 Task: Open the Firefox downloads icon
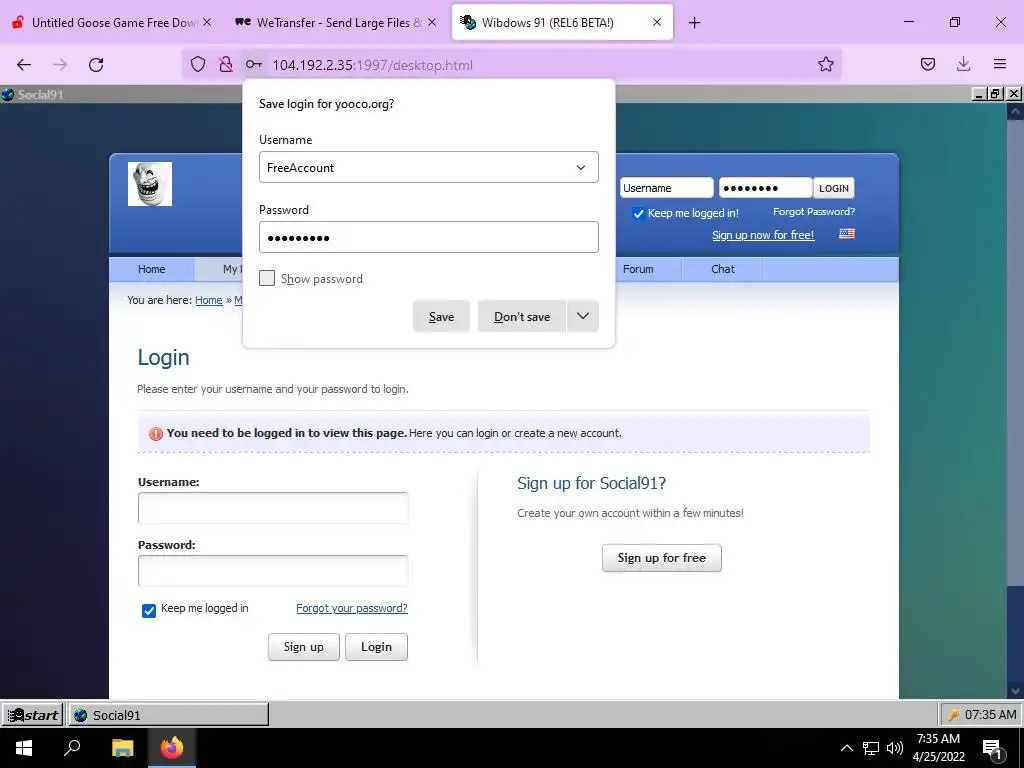pyautogui.click(x=963, y=64)
